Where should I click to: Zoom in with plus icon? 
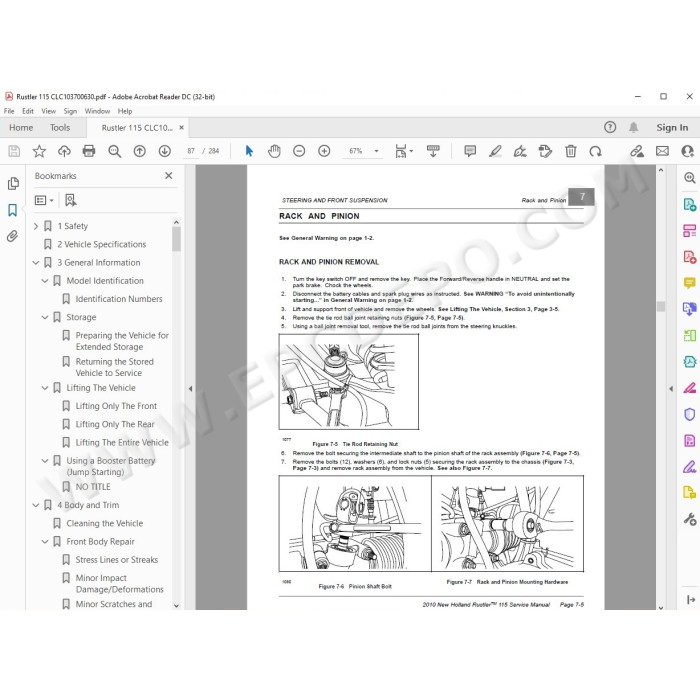click(324, 151)
